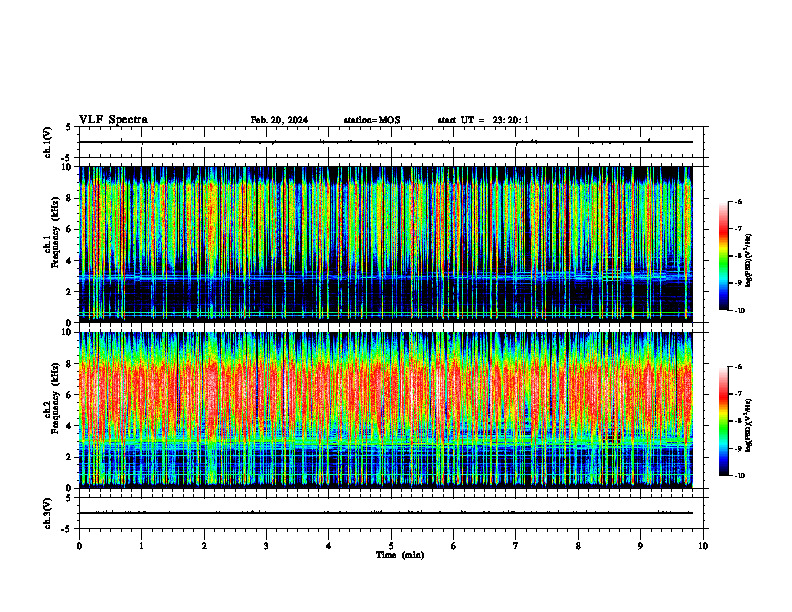Click the "-6" label on ch.2 colorbar
The image size is (792, 612).
coord(738,367)
